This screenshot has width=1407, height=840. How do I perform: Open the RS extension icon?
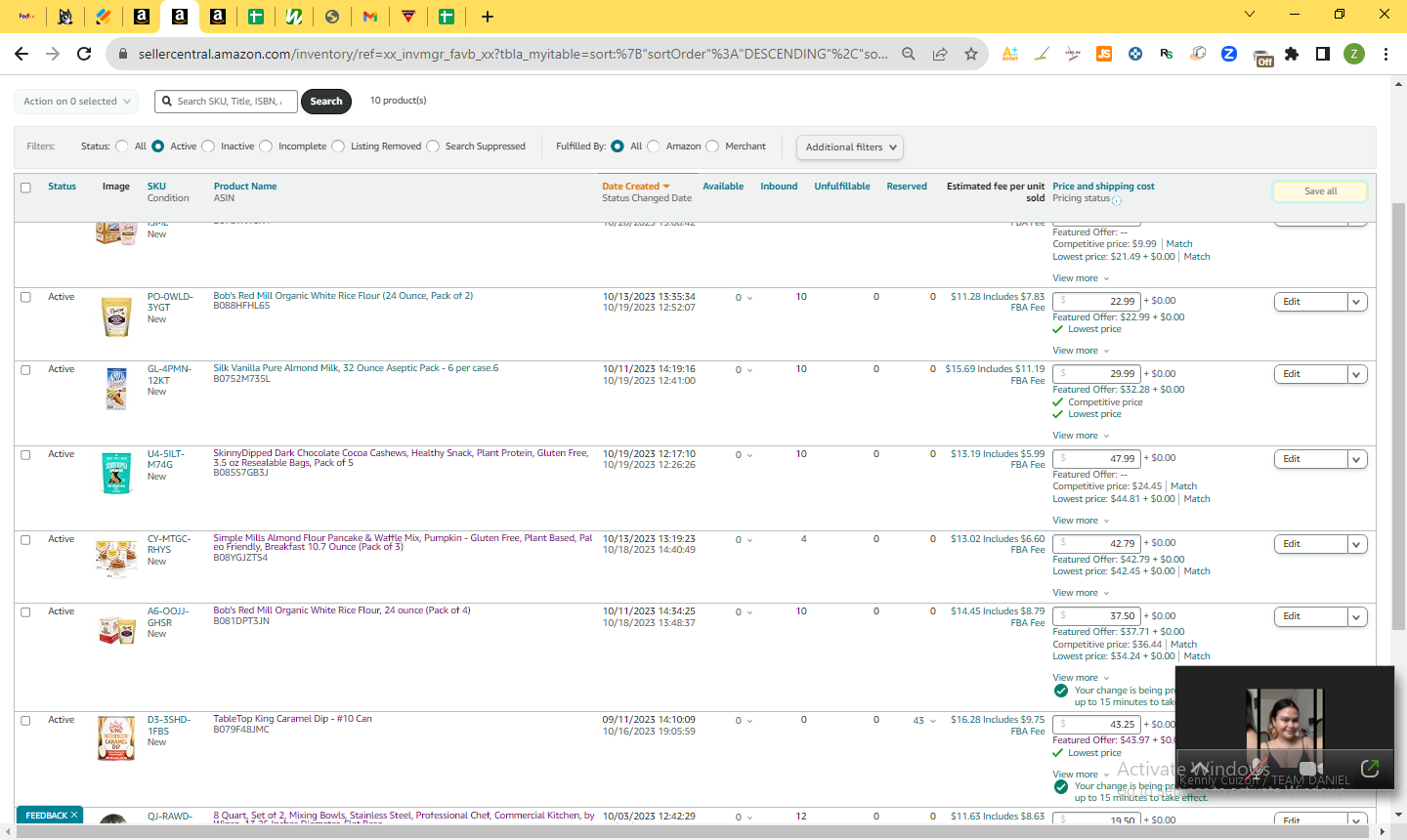pyautogui.click(x=1167, y=54)
